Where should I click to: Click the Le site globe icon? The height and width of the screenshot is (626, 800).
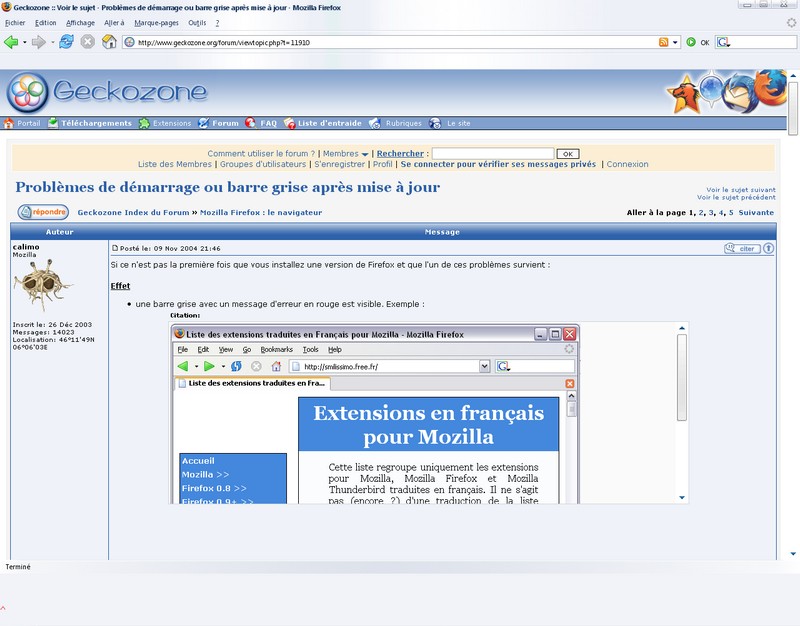click(x=435, y=123)
